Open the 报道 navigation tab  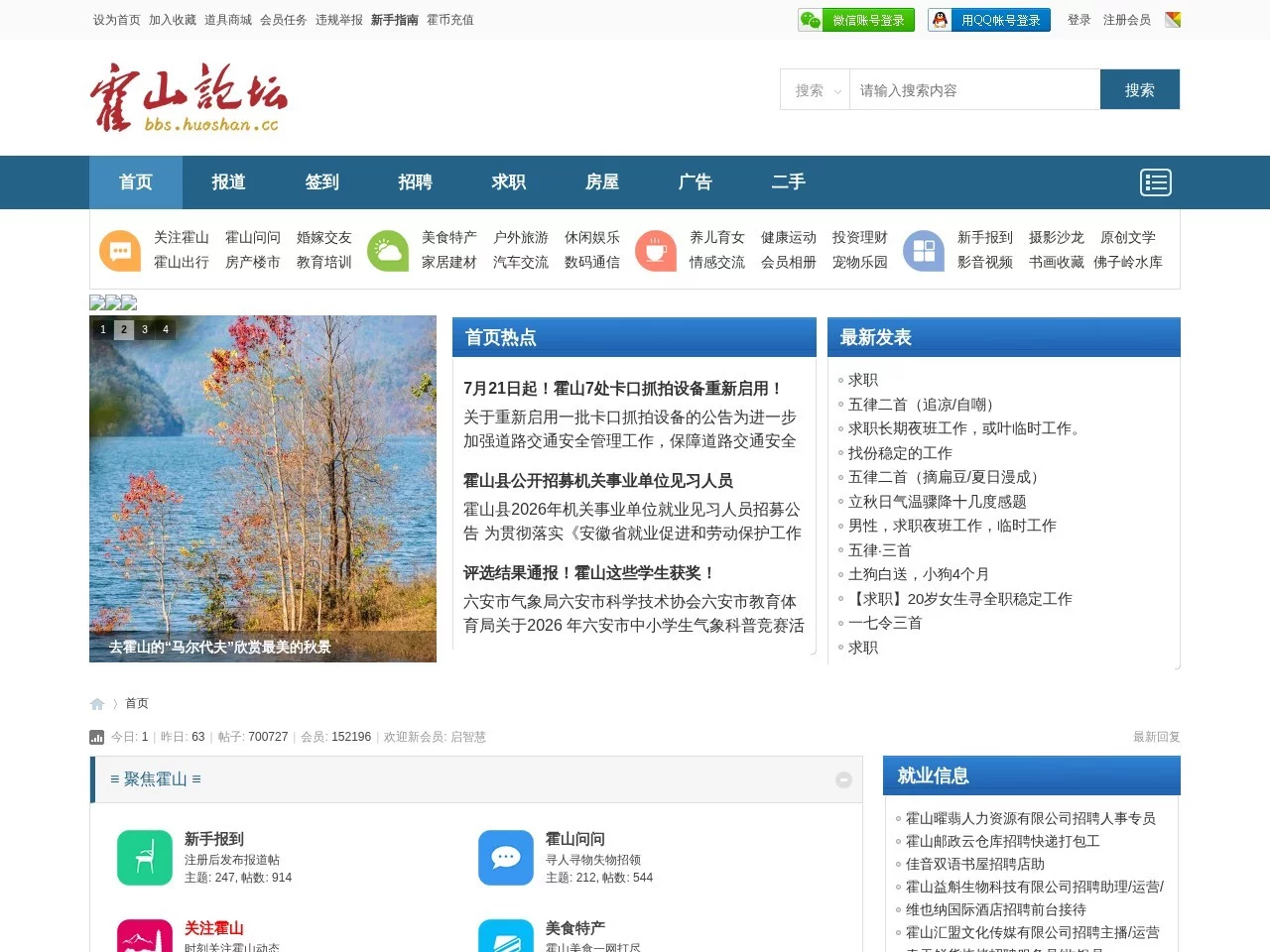[x=229, y=182]
